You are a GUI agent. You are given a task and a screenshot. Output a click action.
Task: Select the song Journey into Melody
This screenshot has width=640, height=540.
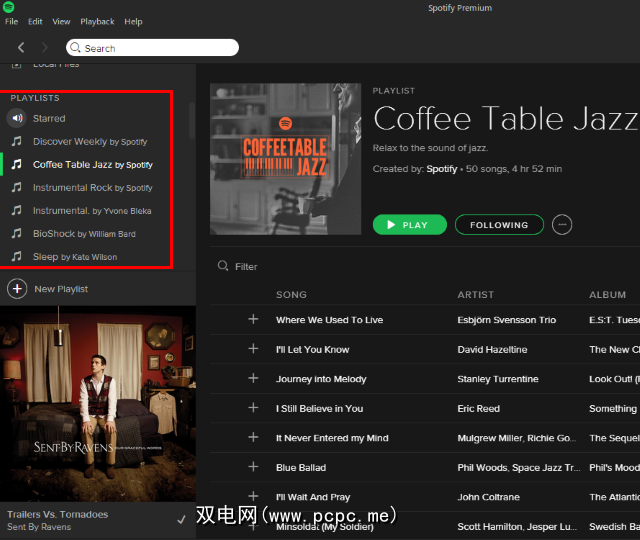pos(321,379)
